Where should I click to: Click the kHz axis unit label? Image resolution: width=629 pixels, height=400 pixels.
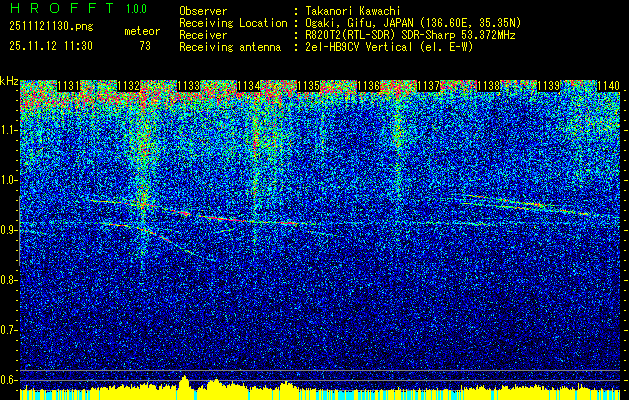9,82
